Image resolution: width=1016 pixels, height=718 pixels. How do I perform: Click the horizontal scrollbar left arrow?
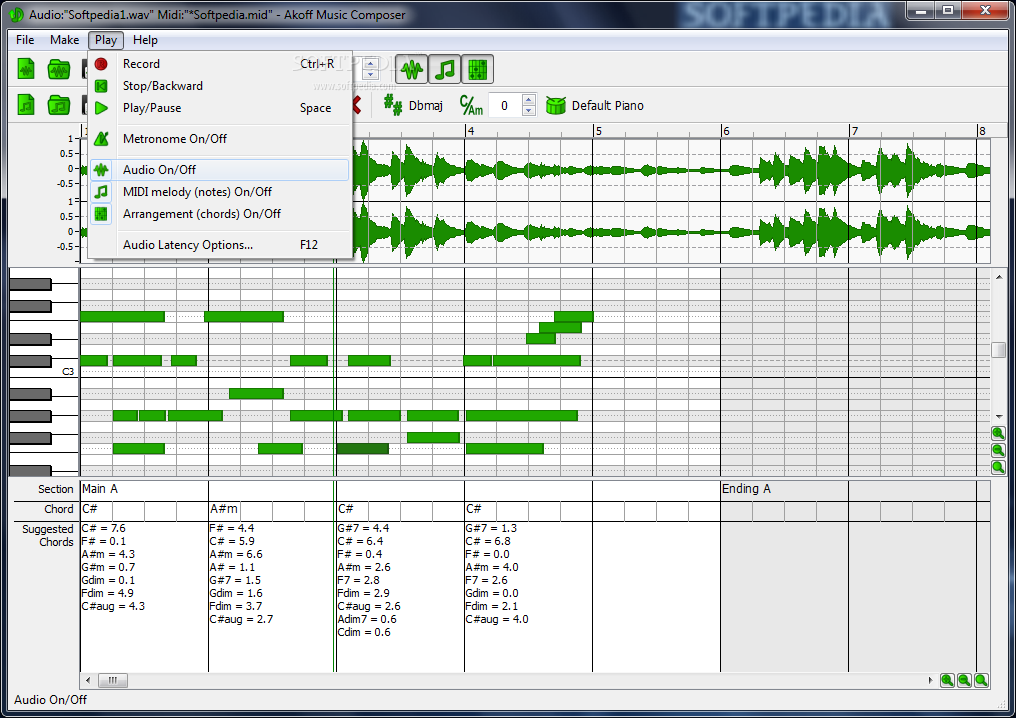[x=89, y=680]
